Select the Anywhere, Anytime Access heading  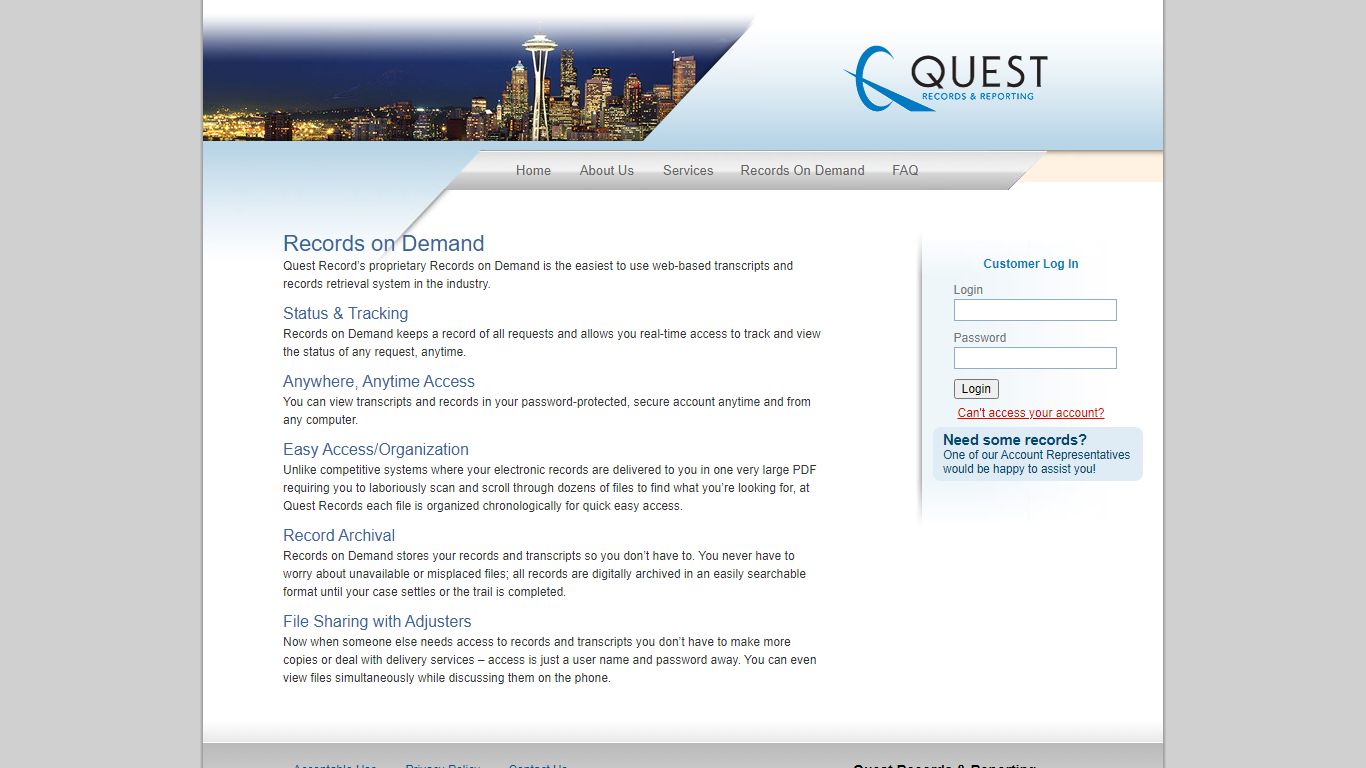378,381
